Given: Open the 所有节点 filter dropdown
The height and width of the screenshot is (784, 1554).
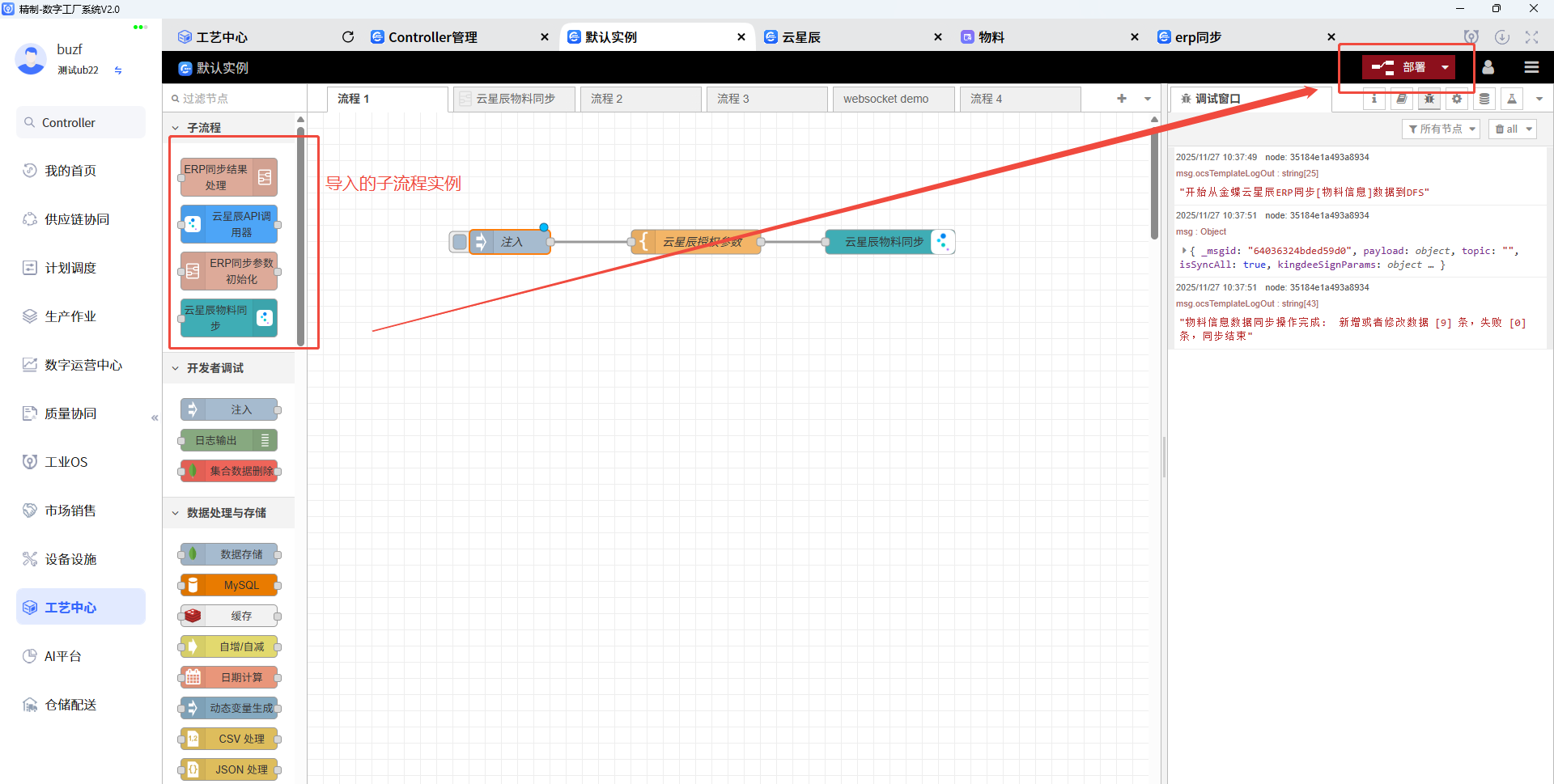Looking at the screenshot, I should [1441, 129].
